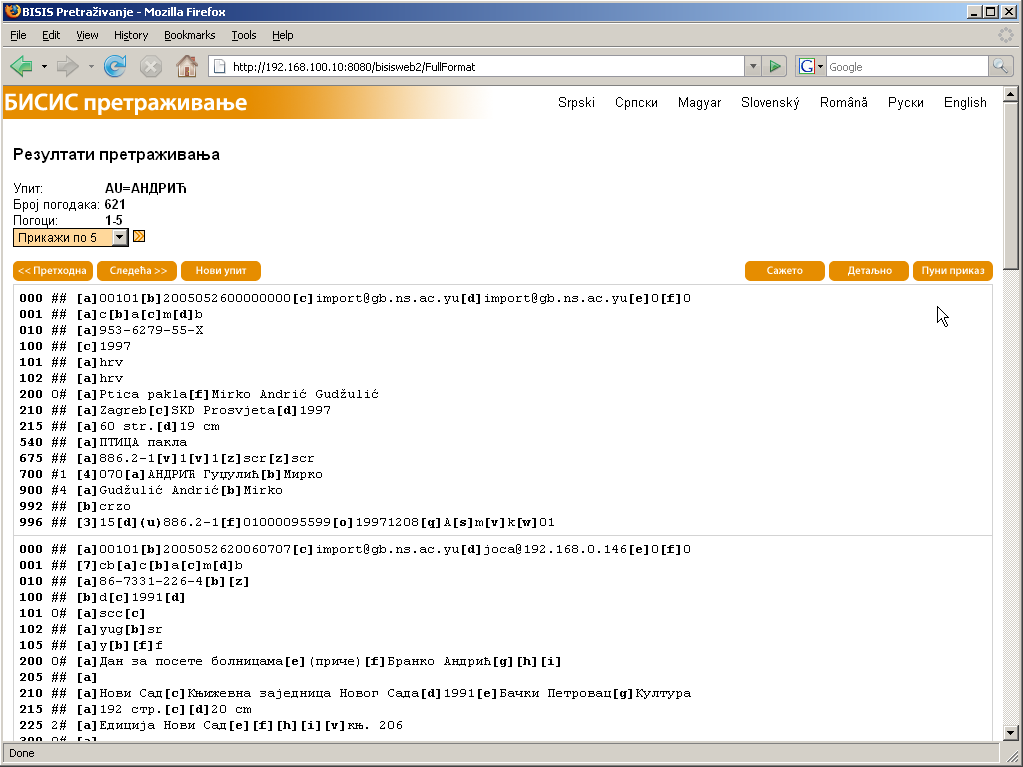Open the View menu
Screen dimensions: 1023x767
87,35
